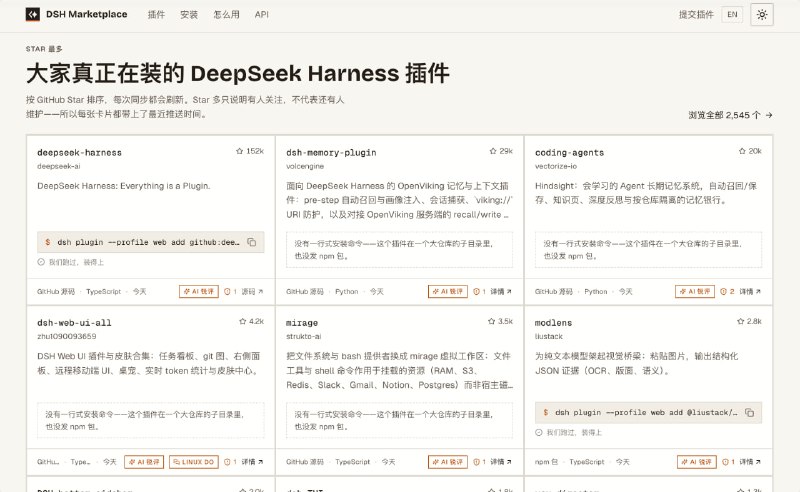Copy the deepseek-harness install command

252,242
